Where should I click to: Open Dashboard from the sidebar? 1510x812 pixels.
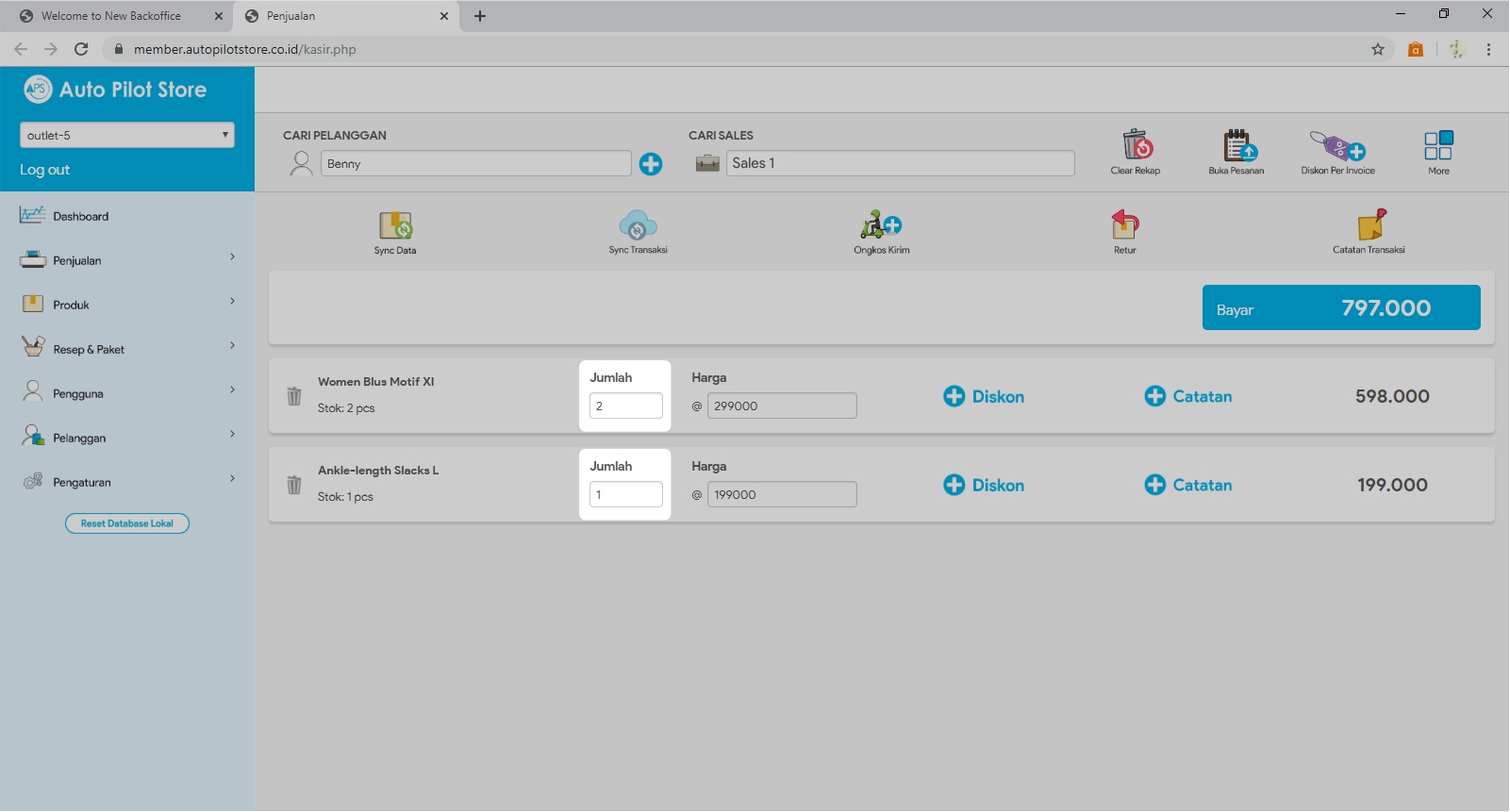click(x=81, y=216)
